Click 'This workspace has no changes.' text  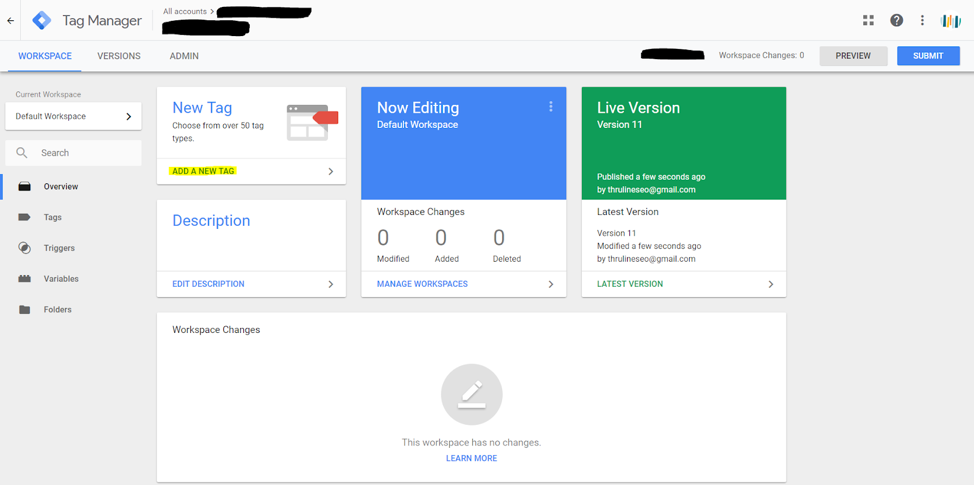[x=471, y=443]
